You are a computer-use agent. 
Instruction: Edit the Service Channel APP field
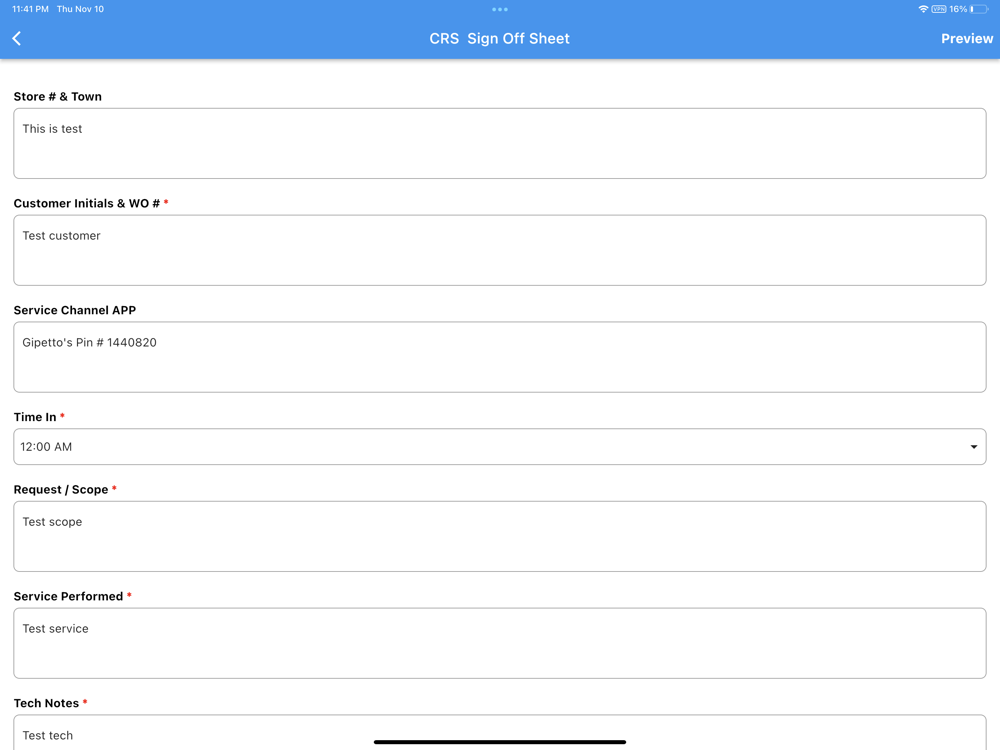click(x=500, y=357)
